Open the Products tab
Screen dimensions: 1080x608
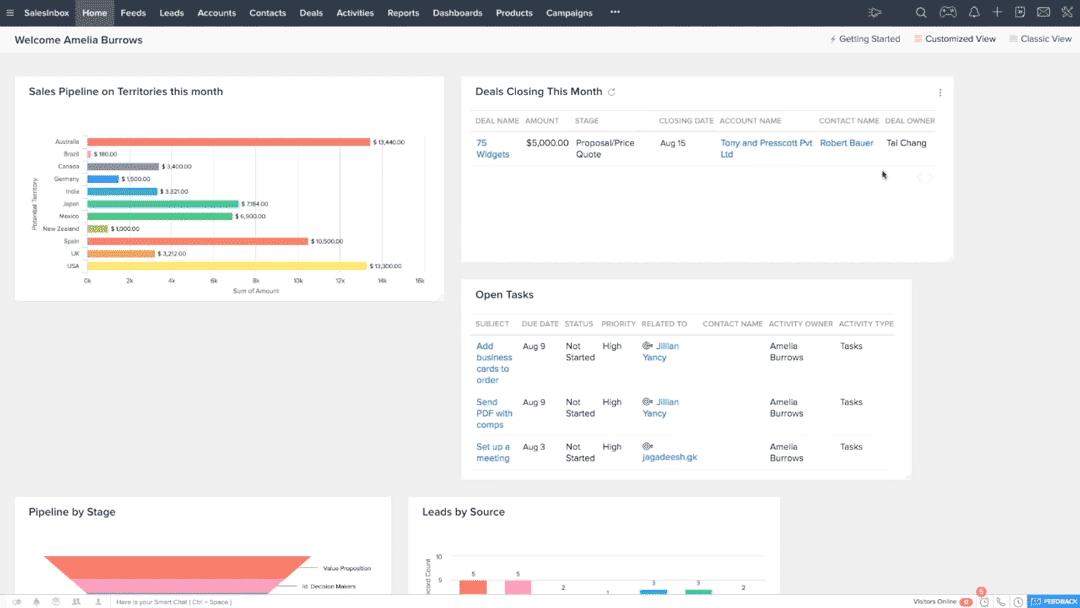pyautogui.click(x=514, y=12)
